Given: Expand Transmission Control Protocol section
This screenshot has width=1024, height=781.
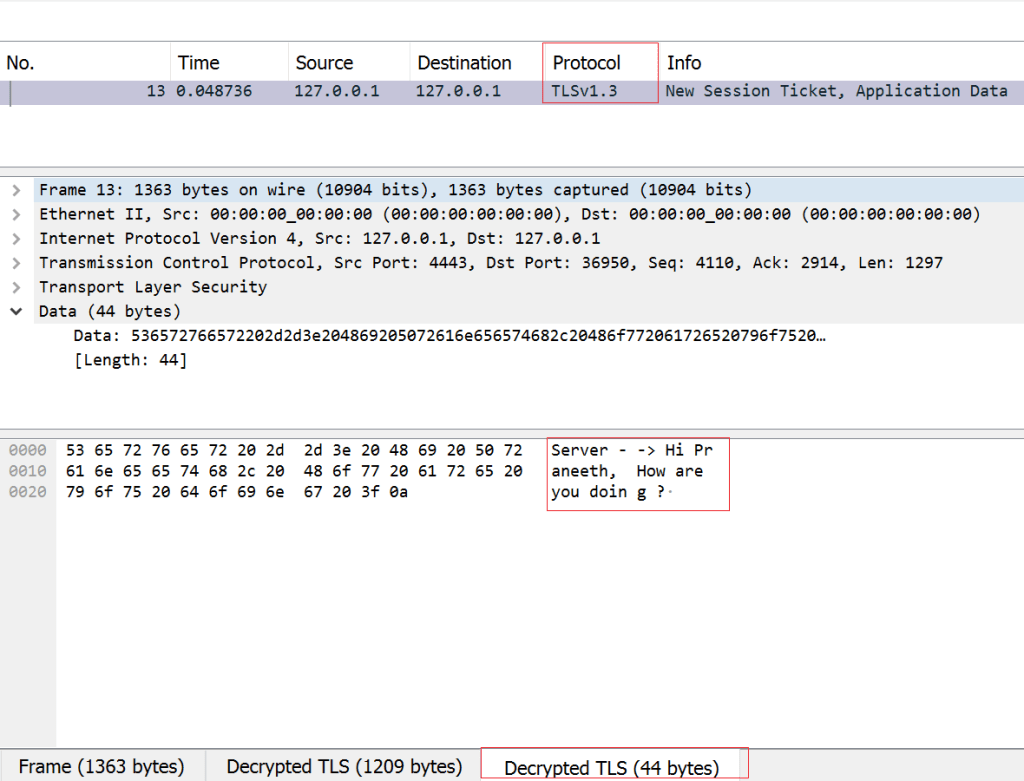Looking at the screenshot, I should pos(16,263).
